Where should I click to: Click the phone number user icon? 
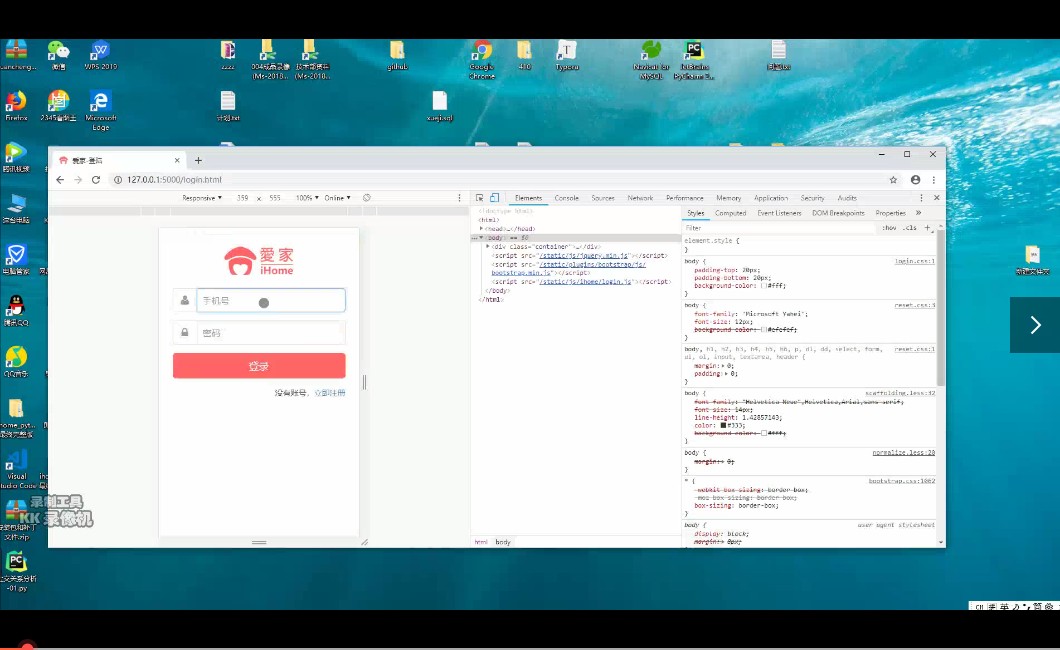tap(185, 300)
